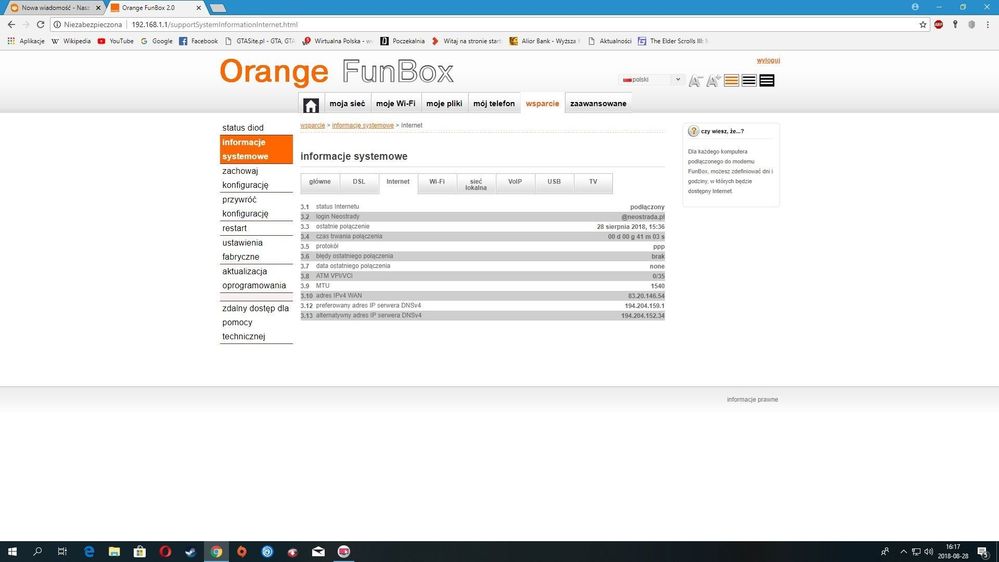Open the VoIP tab

point(515,182)
